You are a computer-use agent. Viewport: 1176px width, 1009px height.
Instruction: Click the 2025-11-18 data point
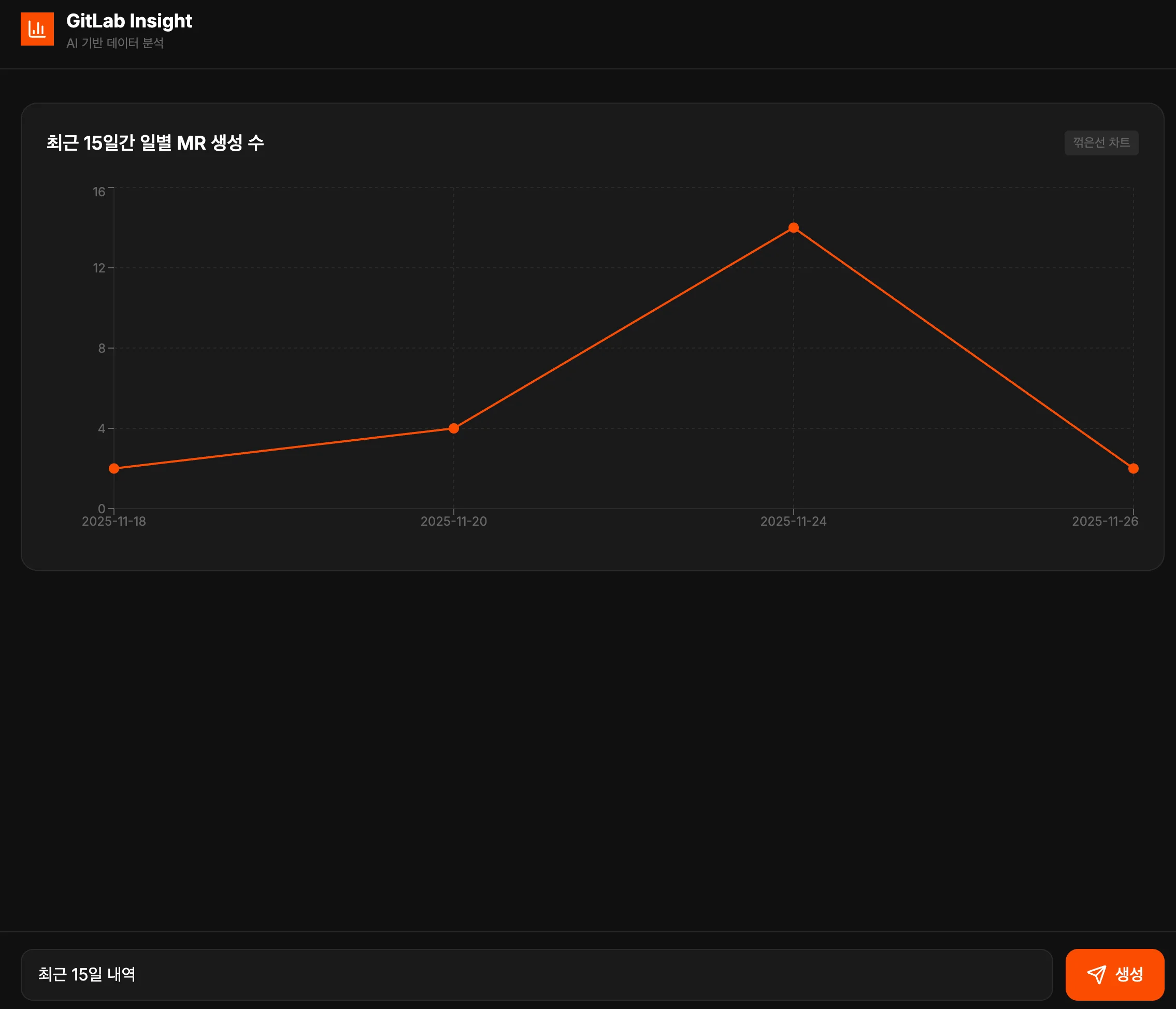coord(114,468)
